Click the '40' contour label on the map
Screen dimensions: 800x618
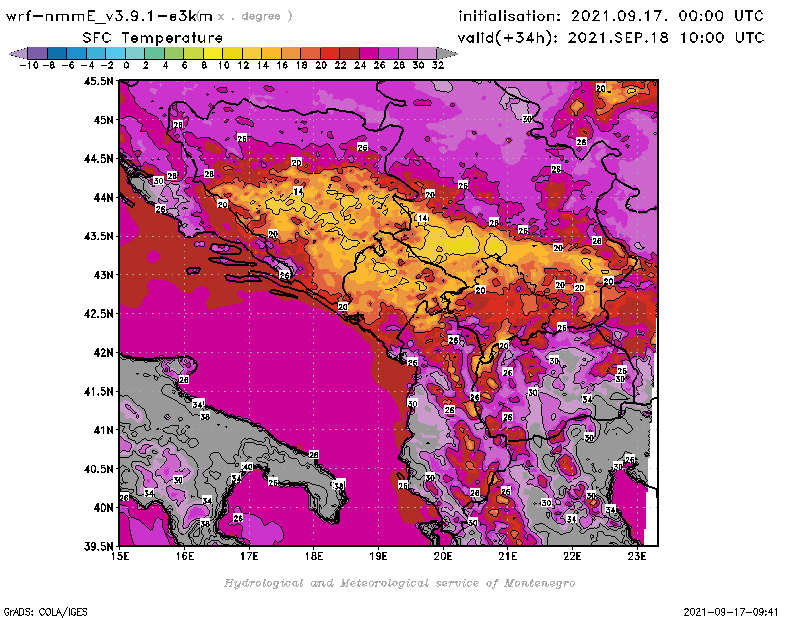click(247, 467)
